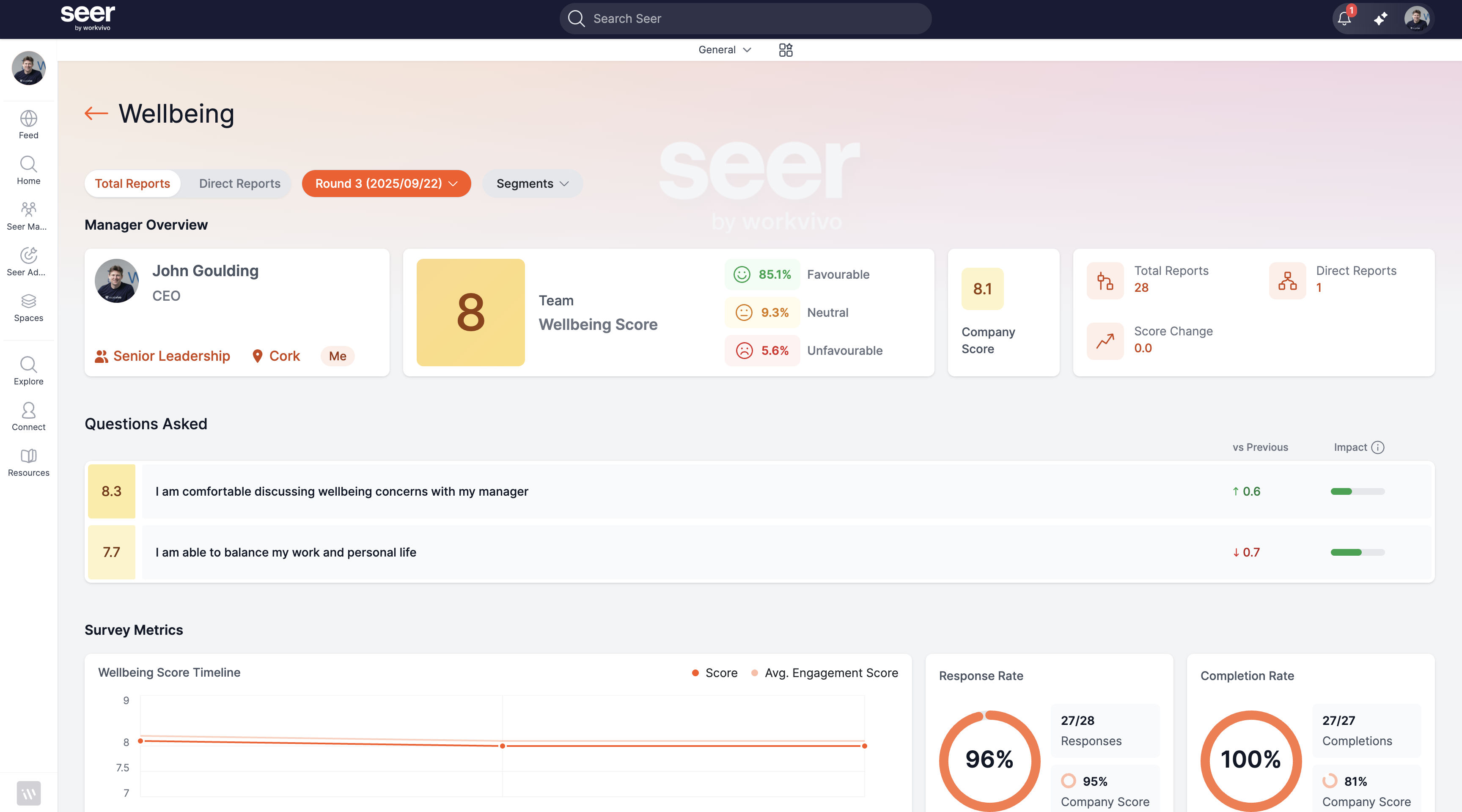Open Spaces in the sidebar

click(28, 307)
